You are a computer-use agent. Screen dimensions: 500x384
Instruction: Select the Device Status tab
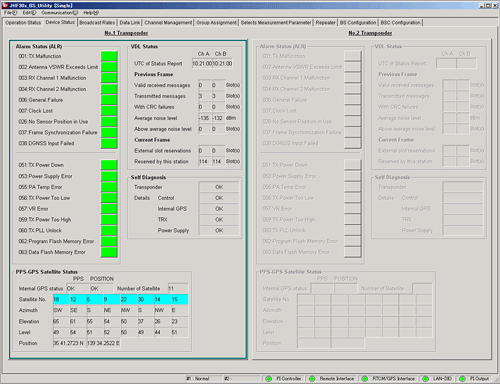(60, 22)
